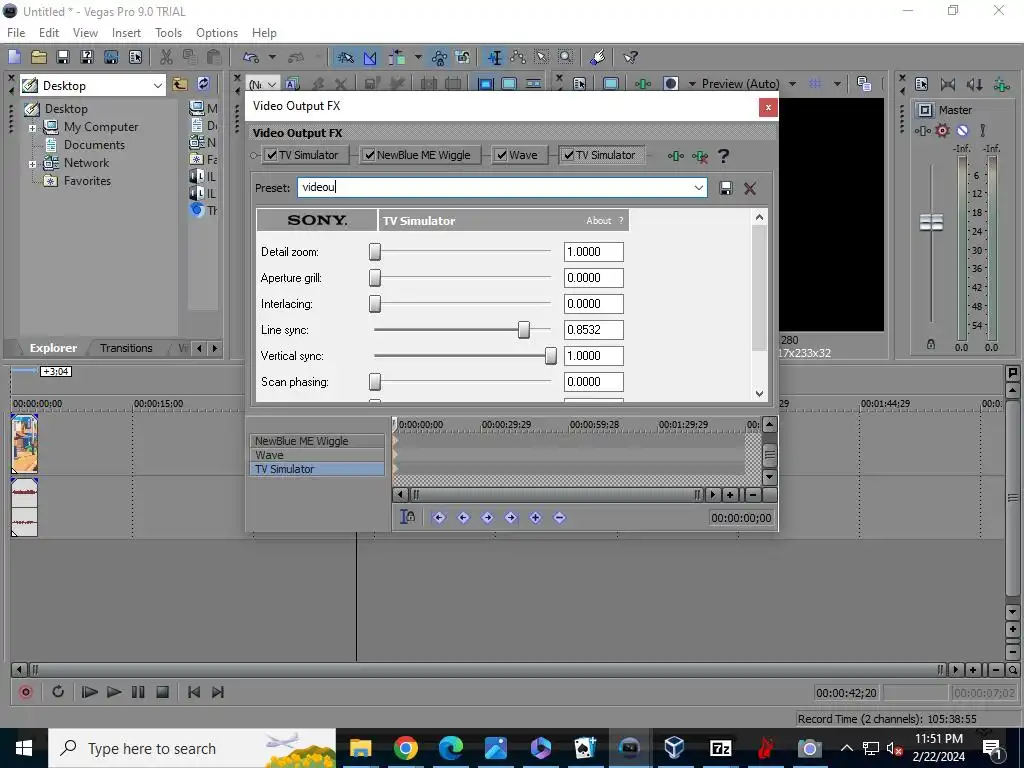Click the Up One Level folder icon
Screen dimensions: 1024x768
click(x=180, y=84)
